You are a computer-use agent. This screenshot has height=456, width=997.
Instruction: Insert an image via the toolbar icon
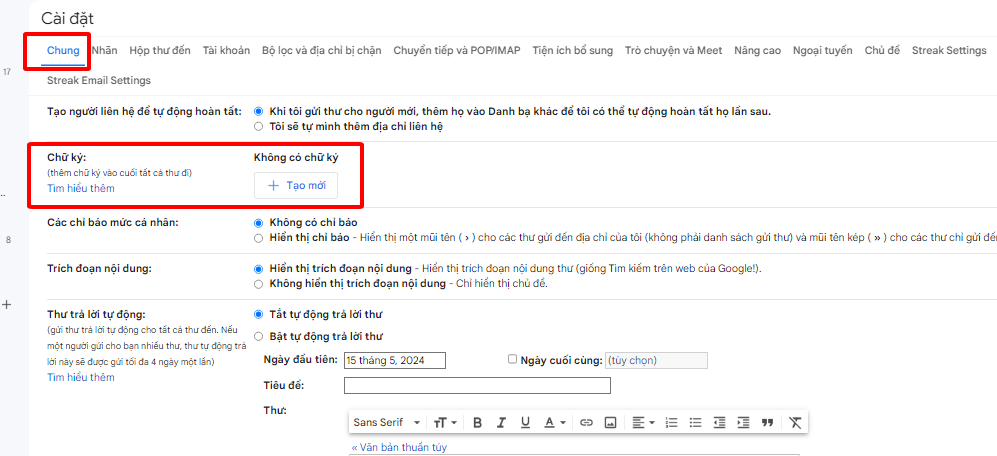pos(610,423)
